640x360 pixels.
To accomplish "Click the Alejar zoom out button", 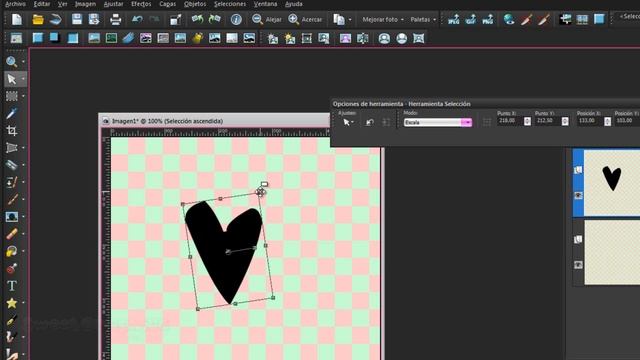I will coord(267,19).
